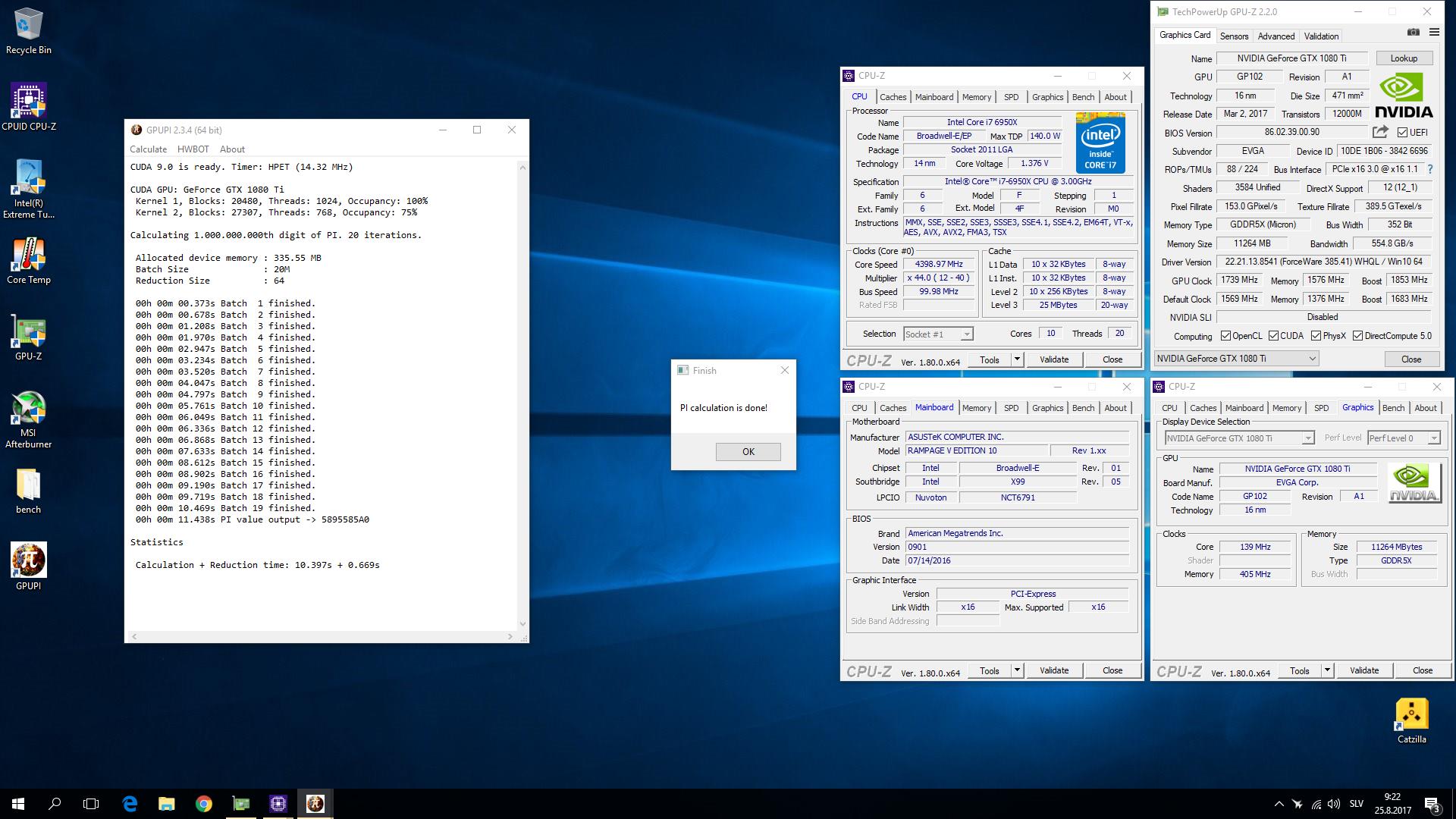Click Validate in Mainboard CPU-Z window
Screen dimensions: 1456x819
pyautogui.click(x=1054, y=670)
